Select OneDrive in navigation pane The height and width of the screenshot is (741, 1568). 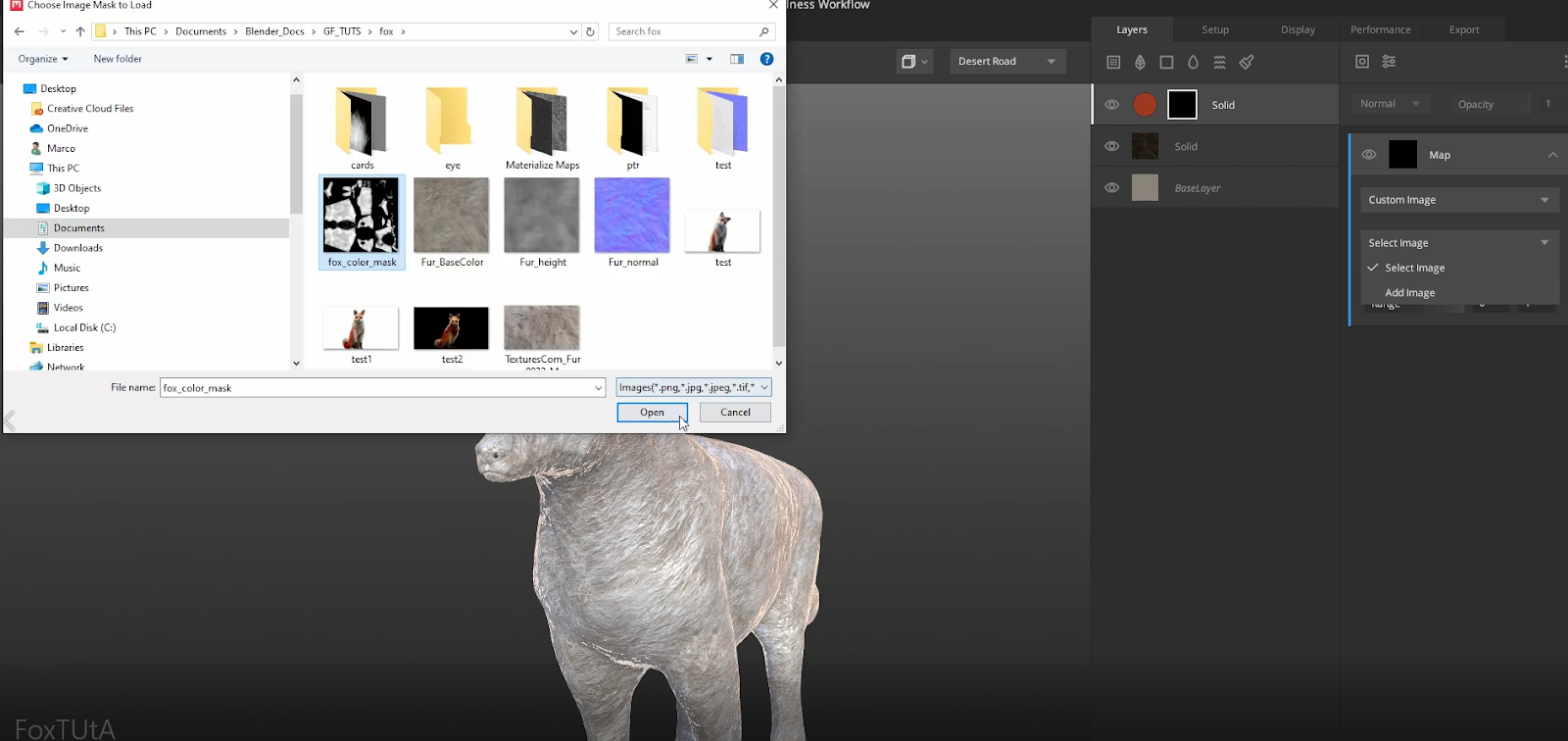(68, 128)
